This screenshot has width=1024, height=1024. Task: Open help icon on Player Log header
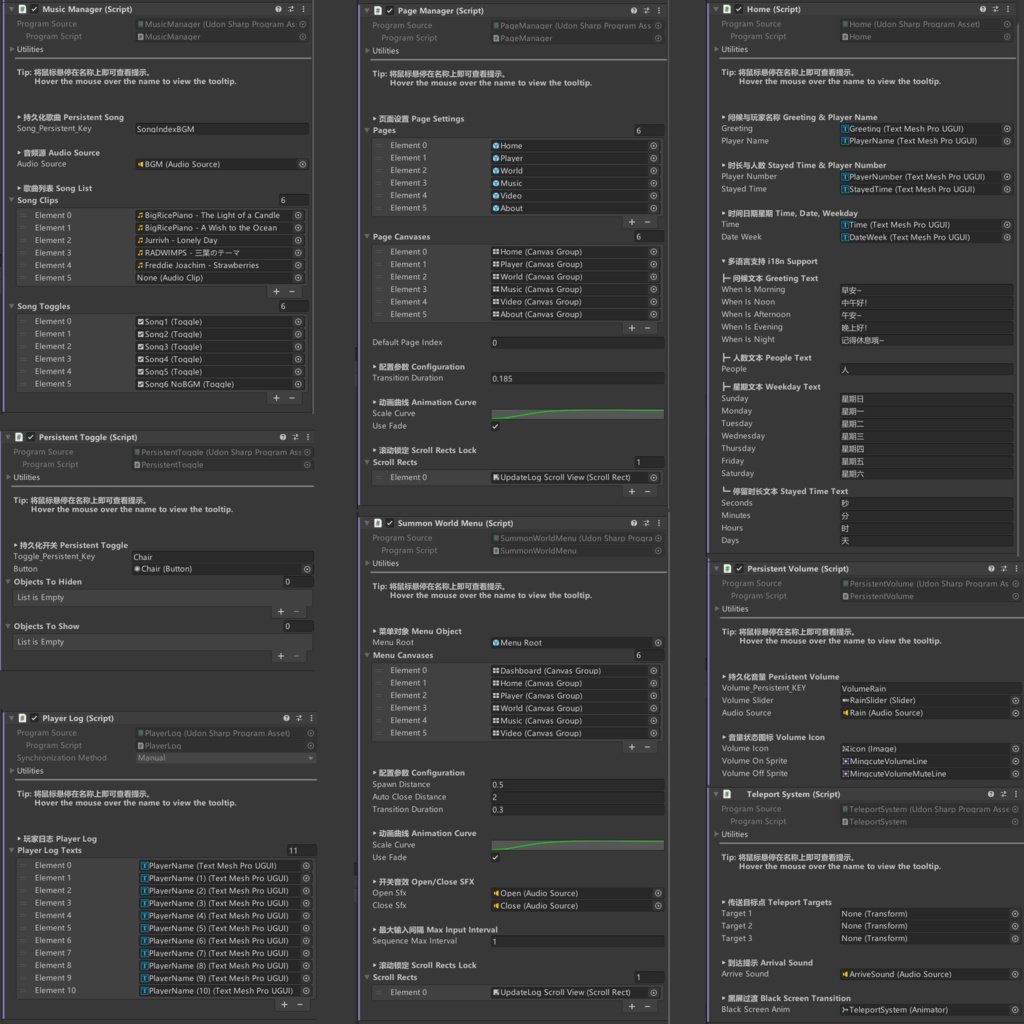click(x=286, y=718)
